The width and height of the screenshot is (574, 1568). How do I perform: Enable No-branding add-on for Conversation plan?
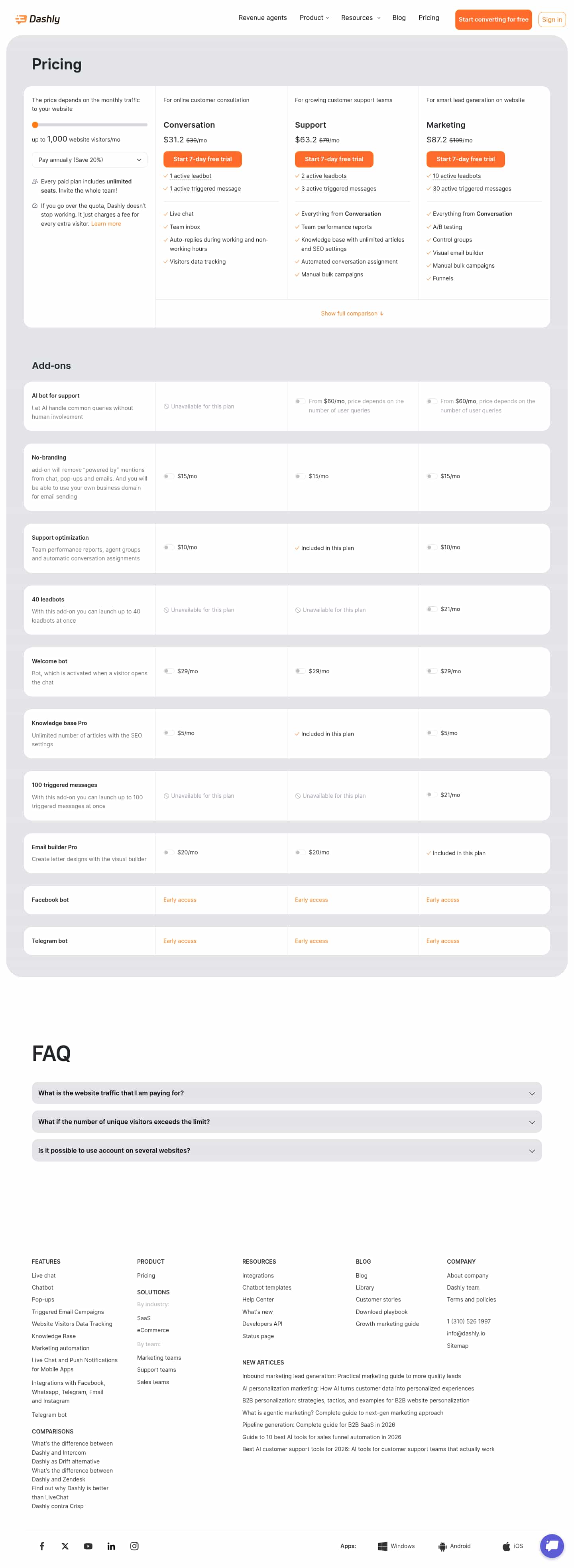pyautogui.click(x=169, y=477)
